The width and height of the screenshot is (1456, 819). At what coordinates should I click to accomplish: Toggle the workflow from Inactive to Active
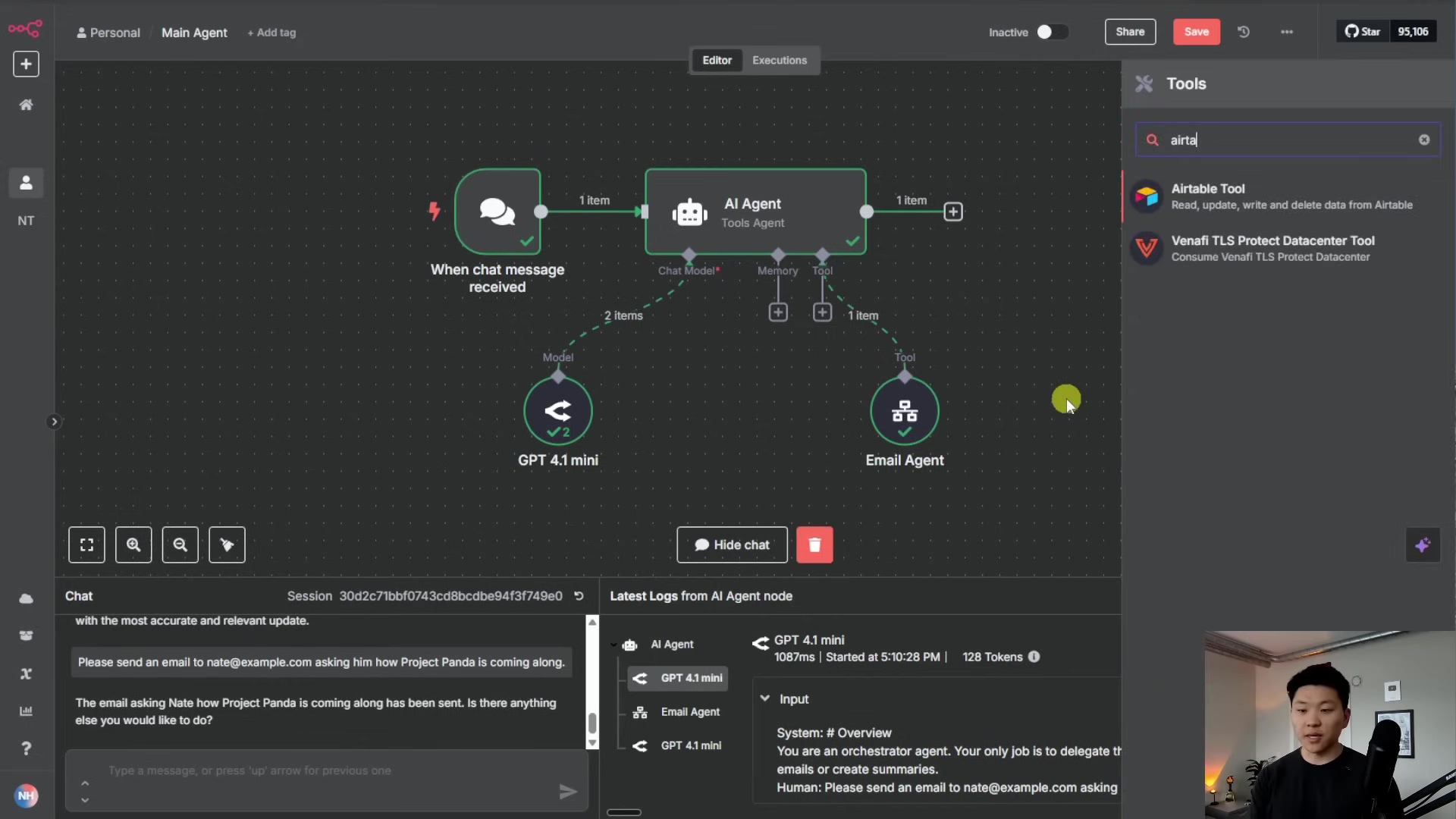point(1053,32)
